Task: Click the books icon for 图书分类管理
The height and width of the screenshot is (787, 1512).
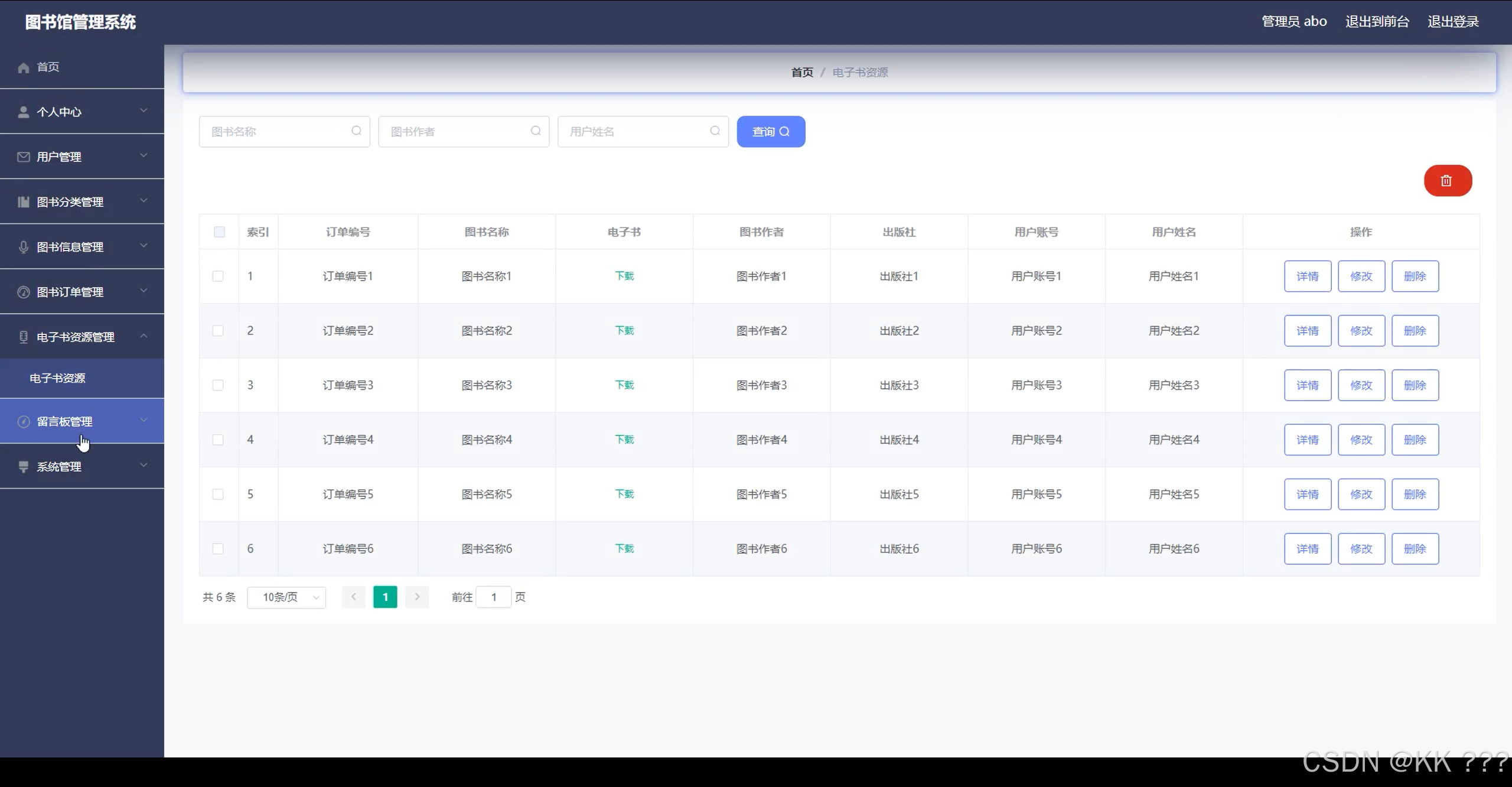Action: coord(24,202)
